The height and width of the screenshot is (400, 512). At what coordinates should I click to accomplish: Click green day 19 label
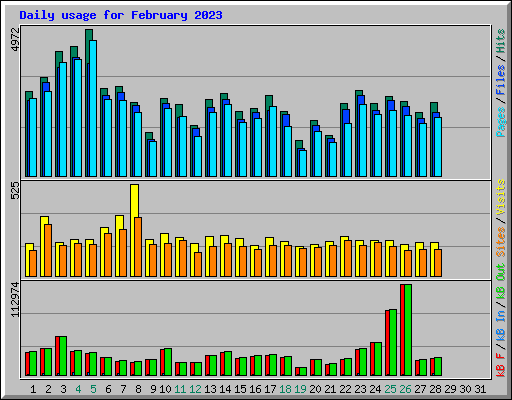click(x=300, y=389)
